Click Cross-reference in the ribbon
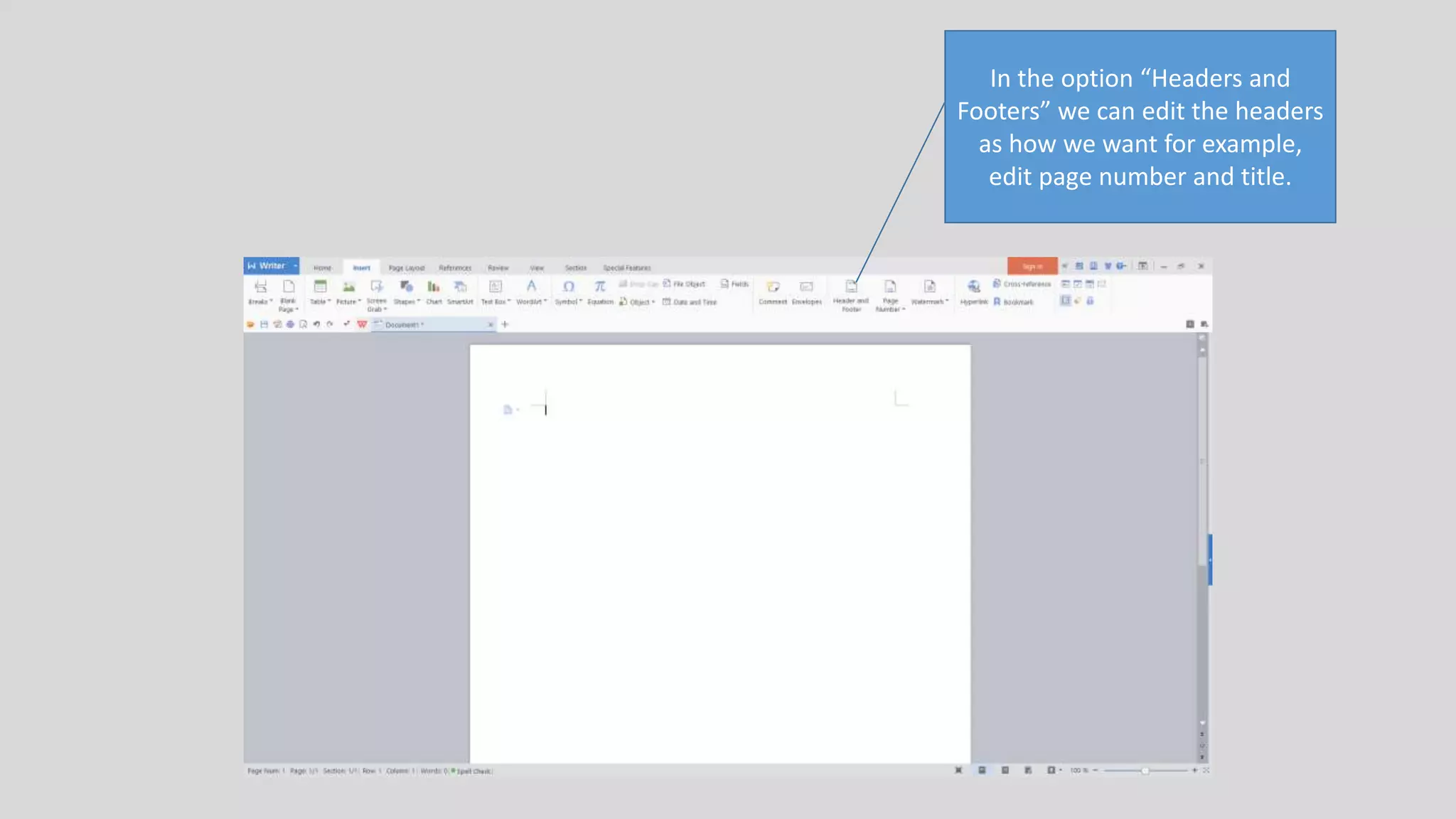1456x819 pixels. click(x=1022, y=284)
